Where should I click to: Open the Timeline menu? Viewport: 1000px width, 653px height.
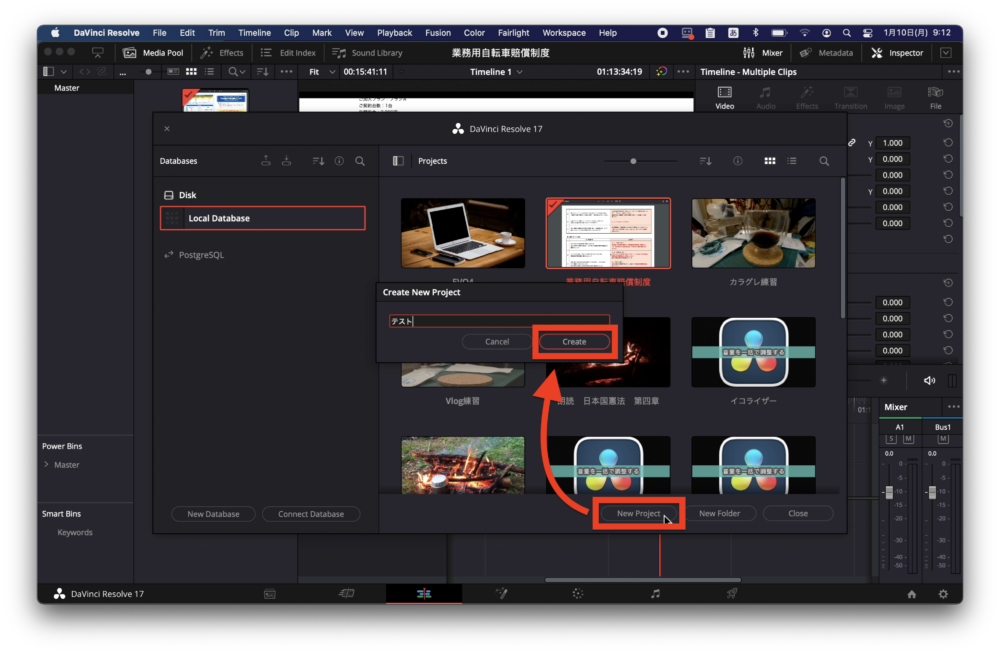[254, 33]
